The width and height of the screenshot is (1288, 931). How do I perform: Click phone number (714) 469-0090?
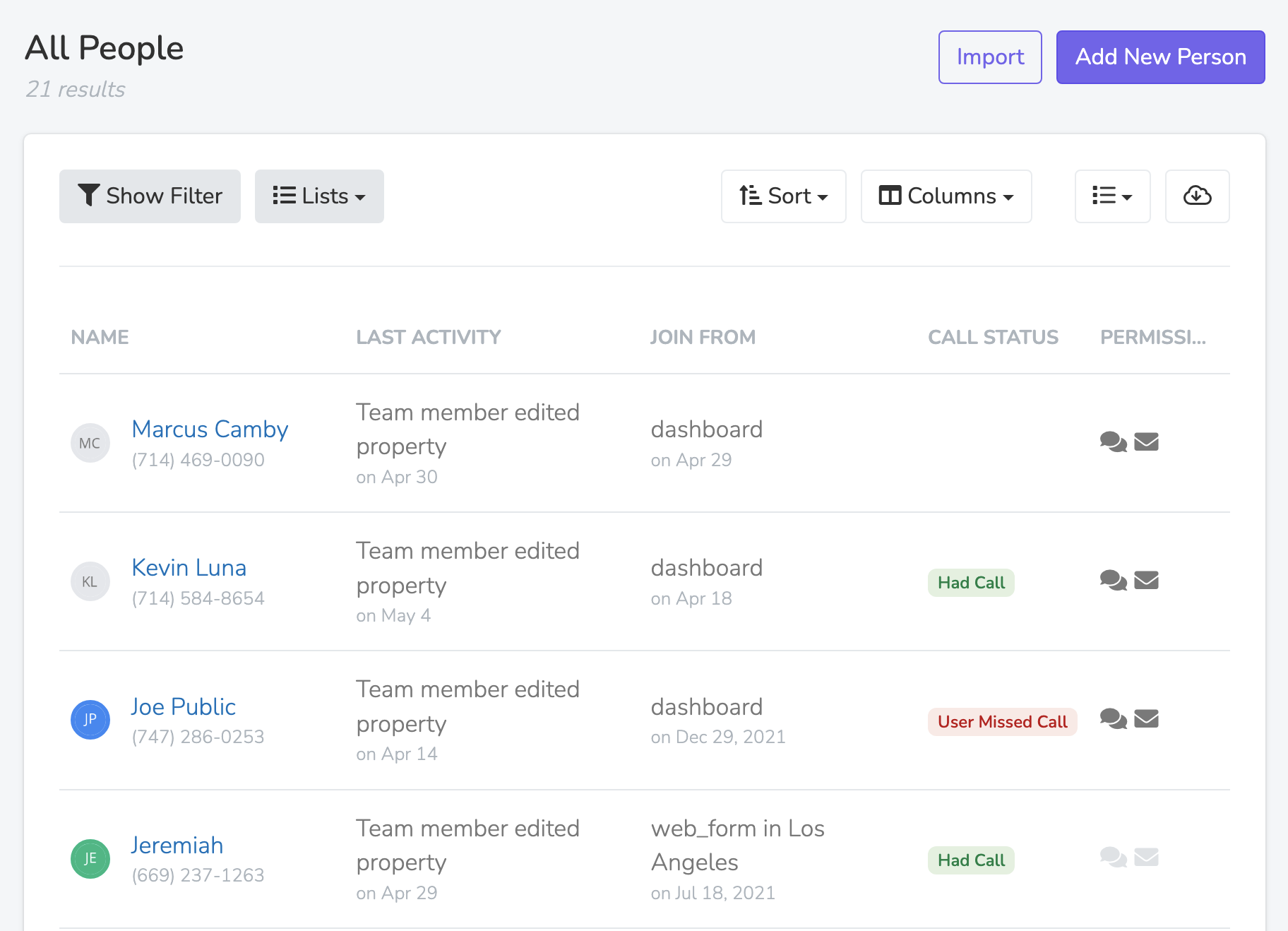(198, 460)
